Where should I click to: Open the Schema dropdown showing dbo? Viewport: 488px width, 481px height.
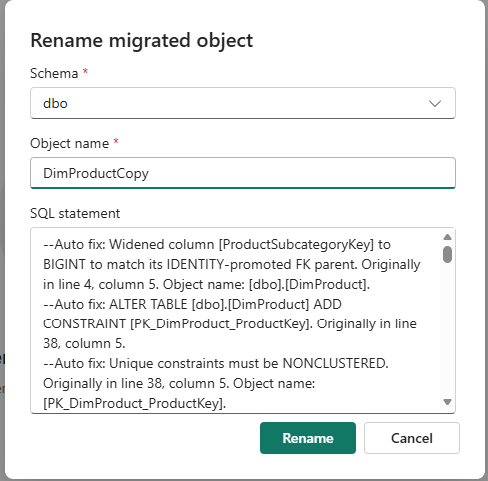243,103
